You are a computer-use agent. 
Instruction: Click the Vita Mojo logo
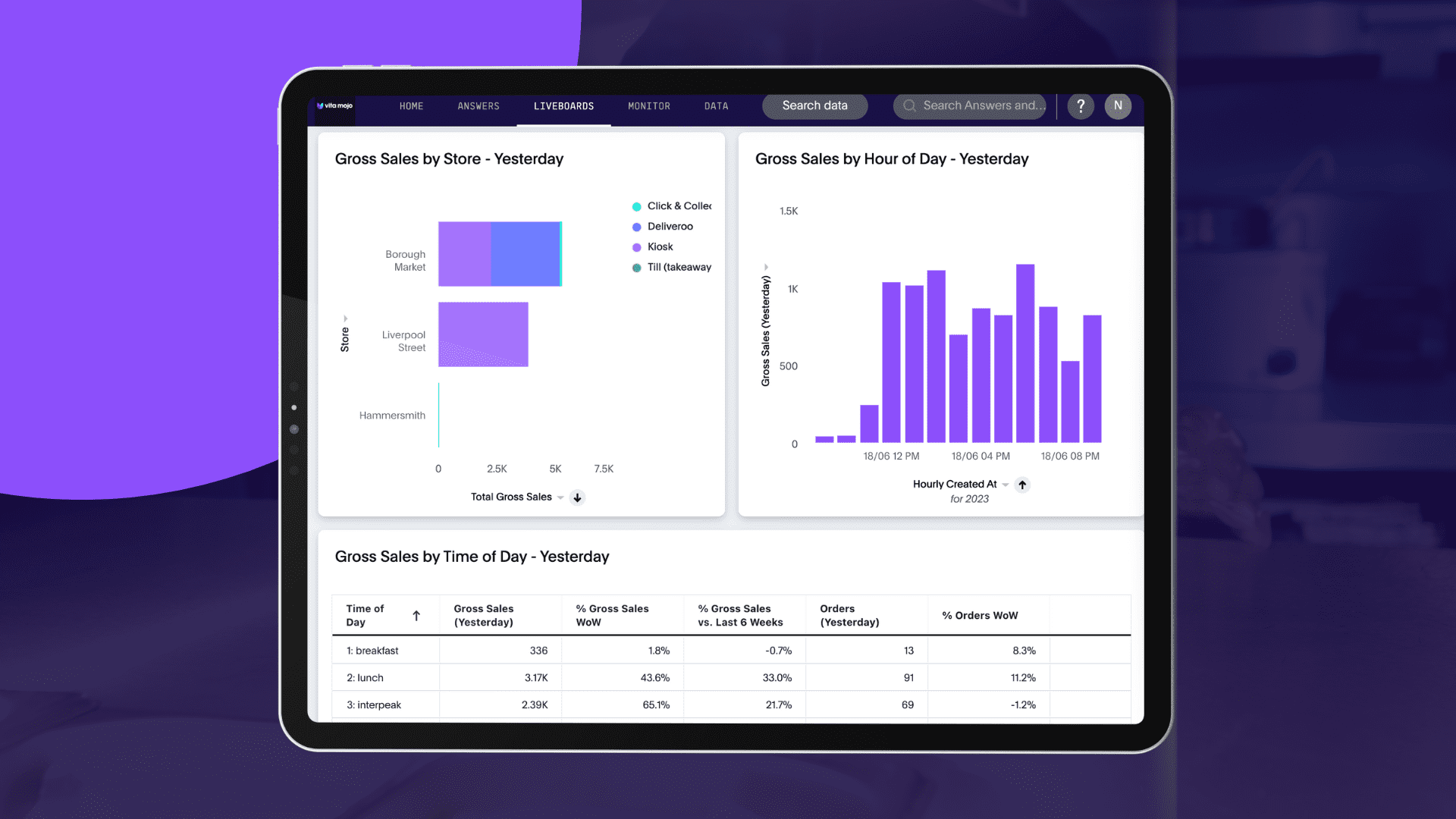click(334, 106)
